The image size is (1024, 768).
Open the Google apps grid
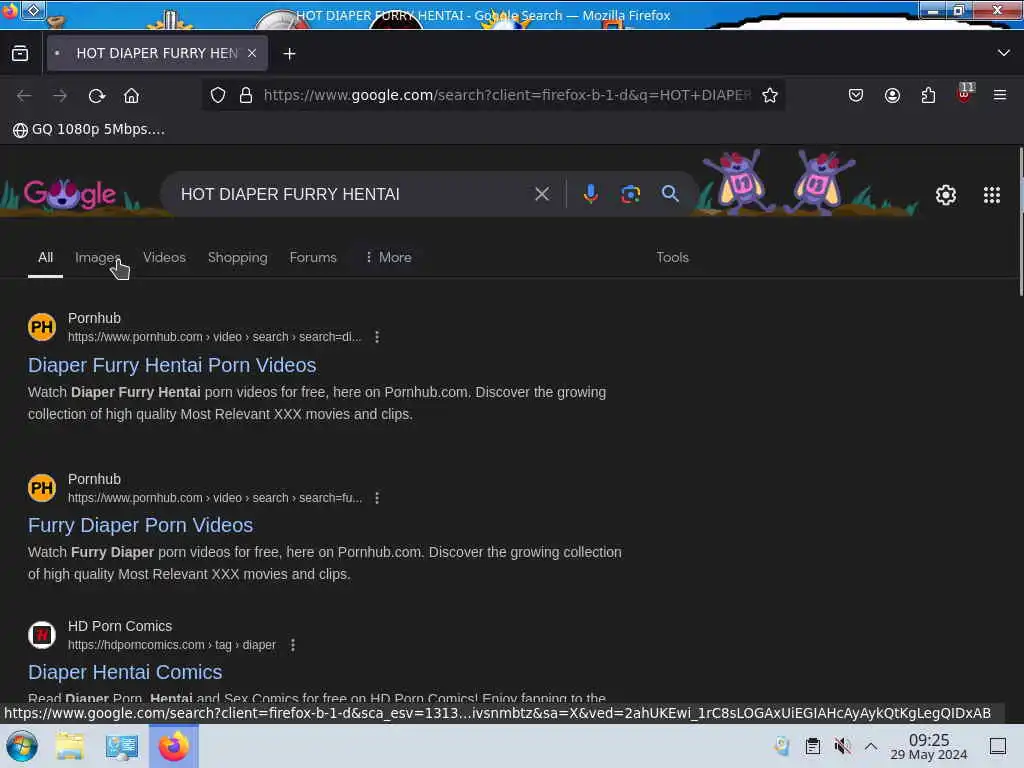[x=992, y=195]
